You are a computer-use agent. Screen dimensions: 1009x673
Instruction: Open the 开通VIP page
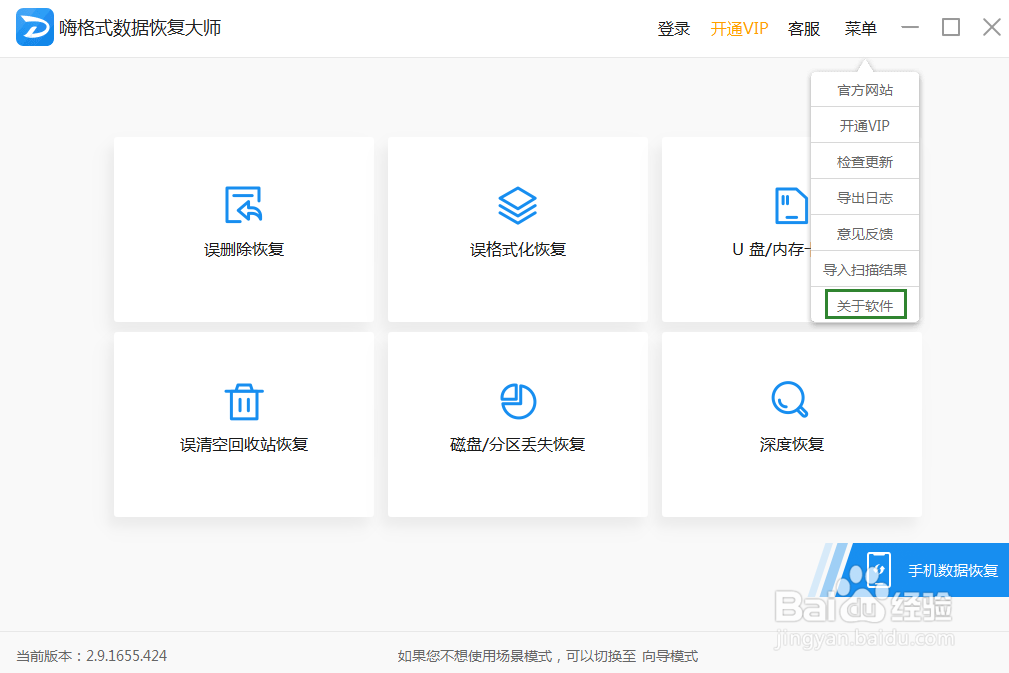(x=739, y=28)
